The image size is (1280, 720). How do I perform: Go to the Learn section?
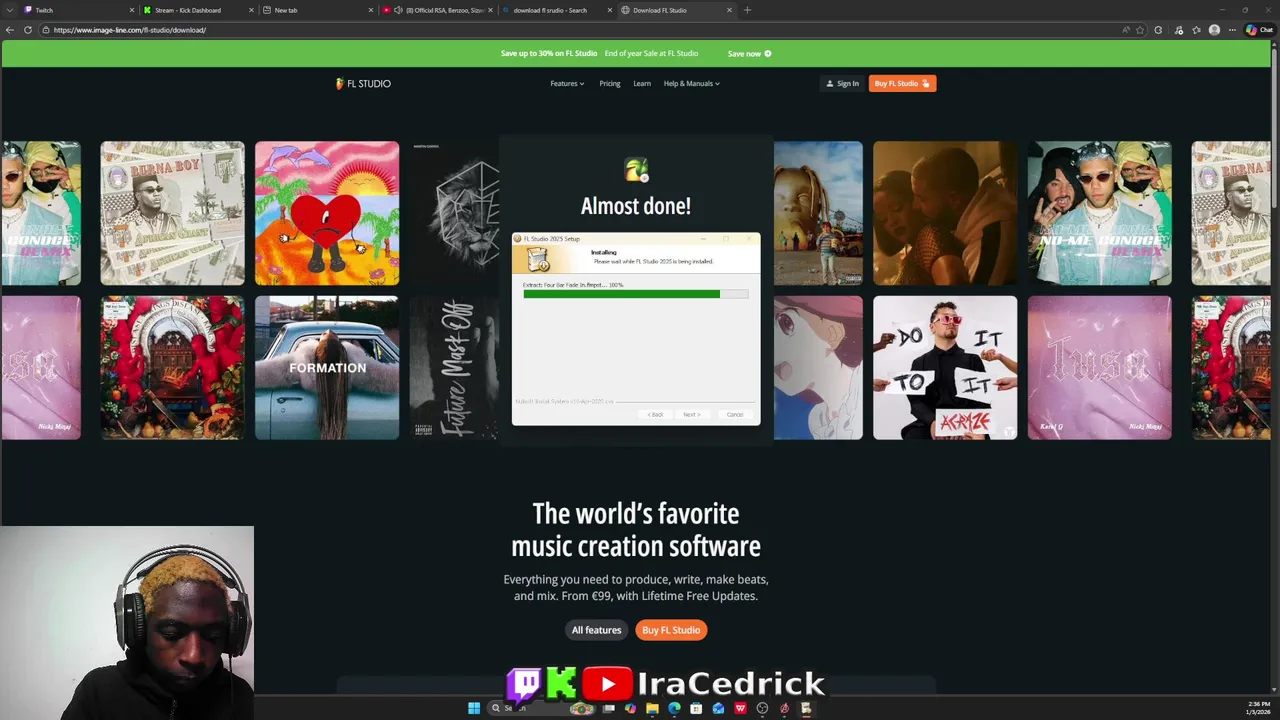[x=642, y=84]
